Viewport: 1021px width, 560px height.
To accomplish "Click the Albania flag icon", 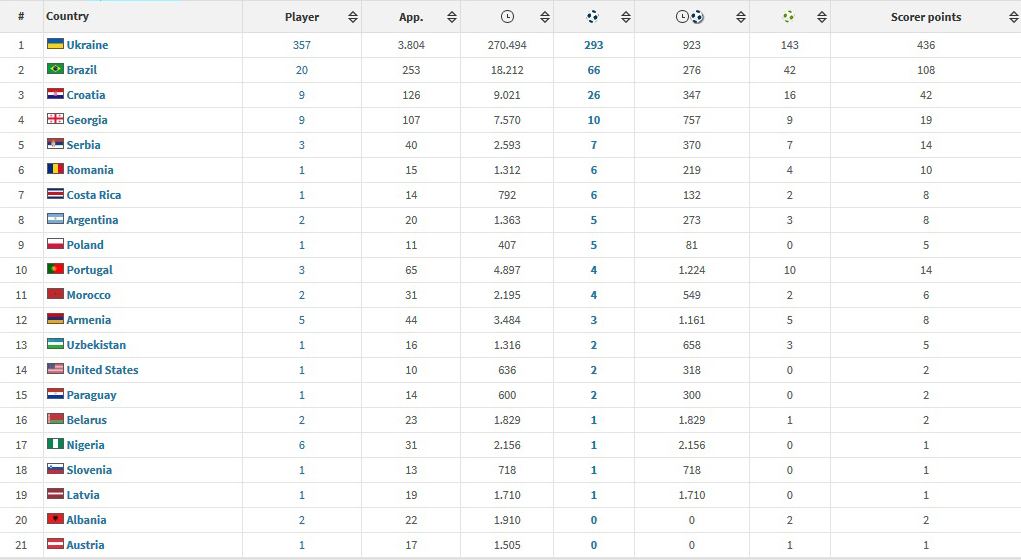I will click(x=56, y=520).
